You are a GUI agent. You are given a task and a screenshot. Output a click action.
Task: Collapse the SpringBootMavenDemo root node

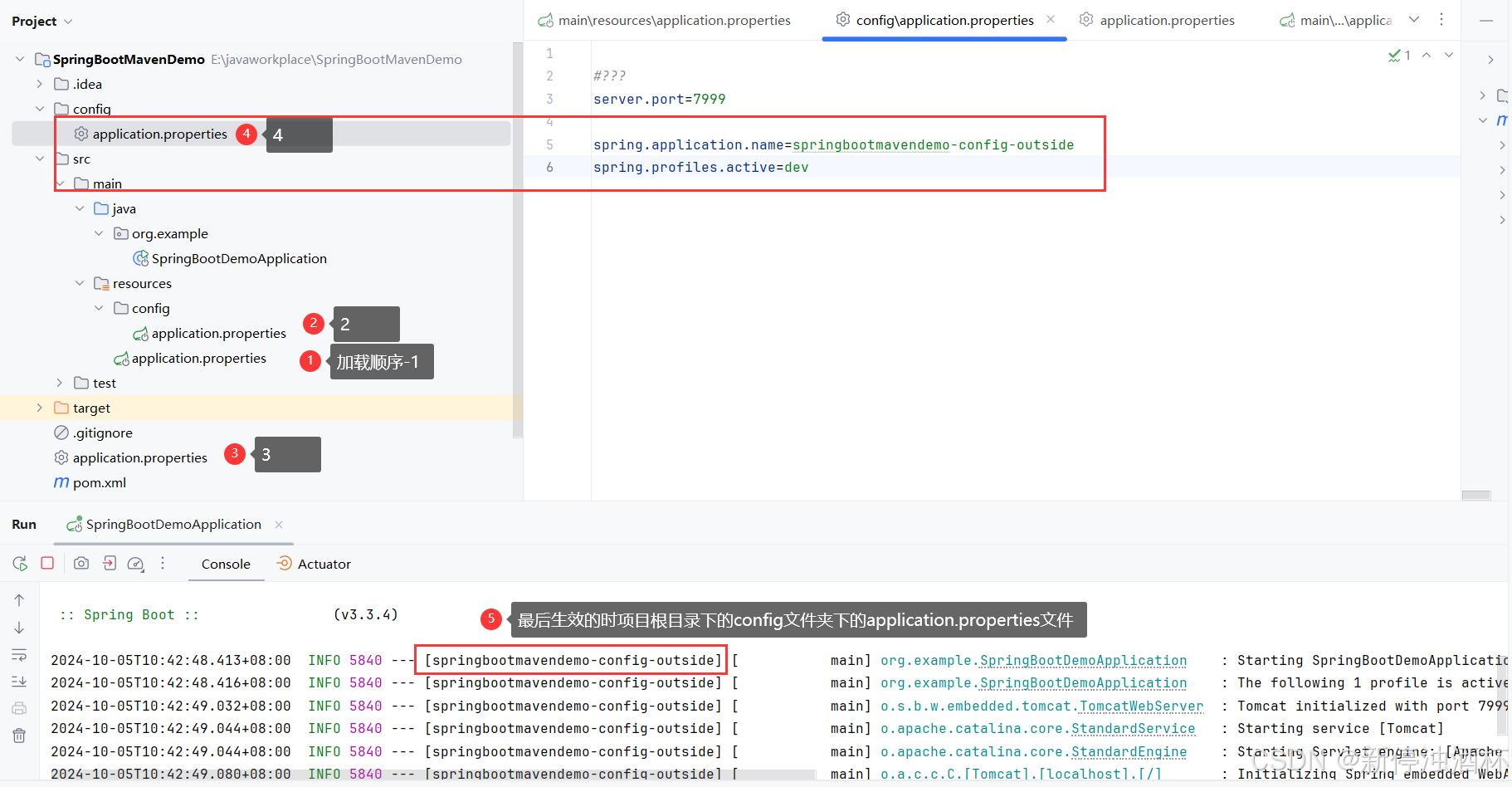[x=20, y=59]
